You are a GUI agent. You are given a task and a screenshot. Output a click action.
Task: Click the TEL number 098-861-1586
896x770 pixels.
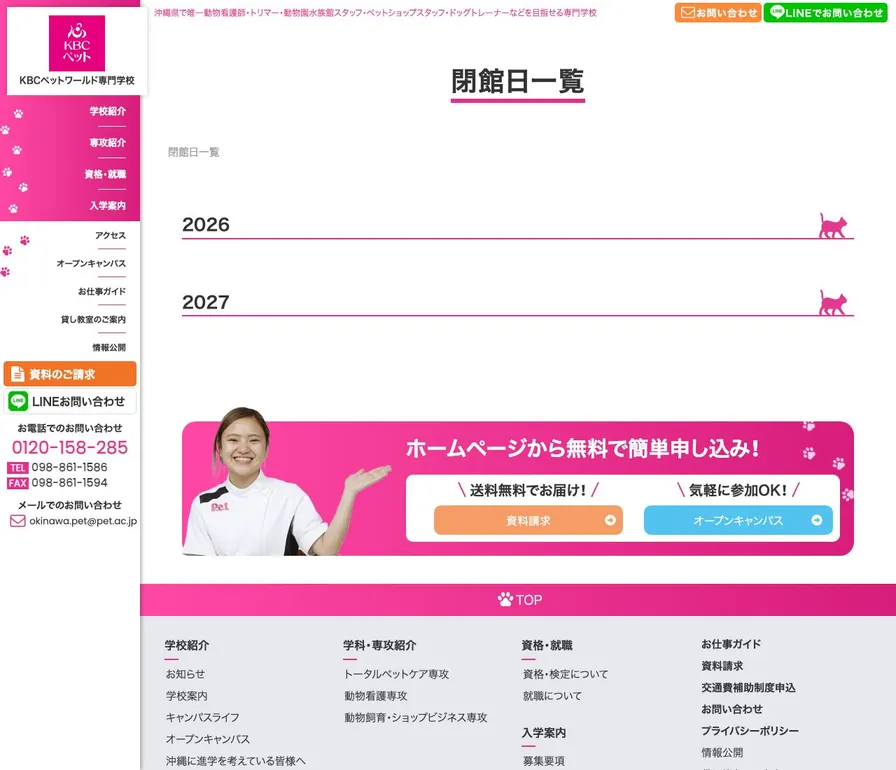pos(69,467)
